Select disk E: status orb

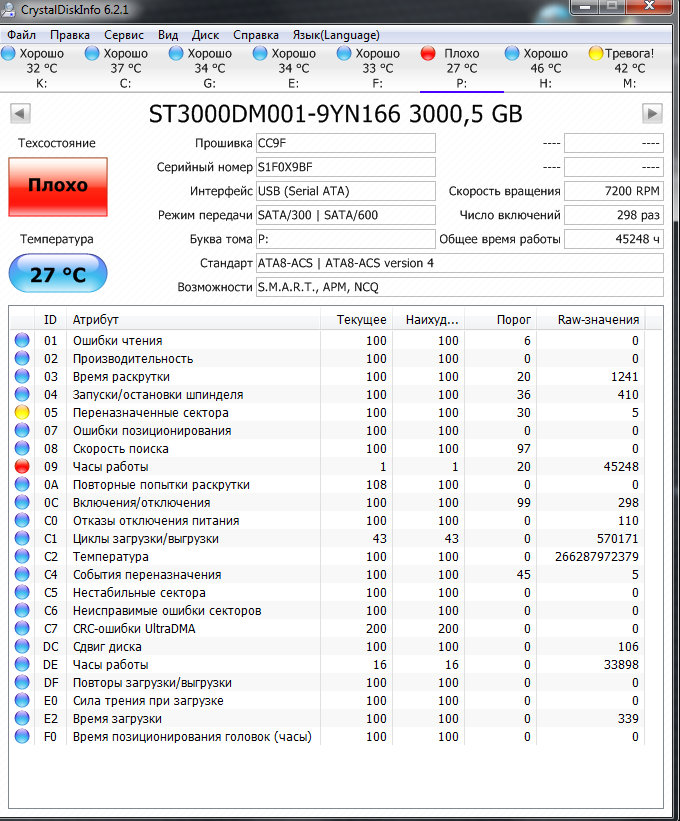pos(260,53)
